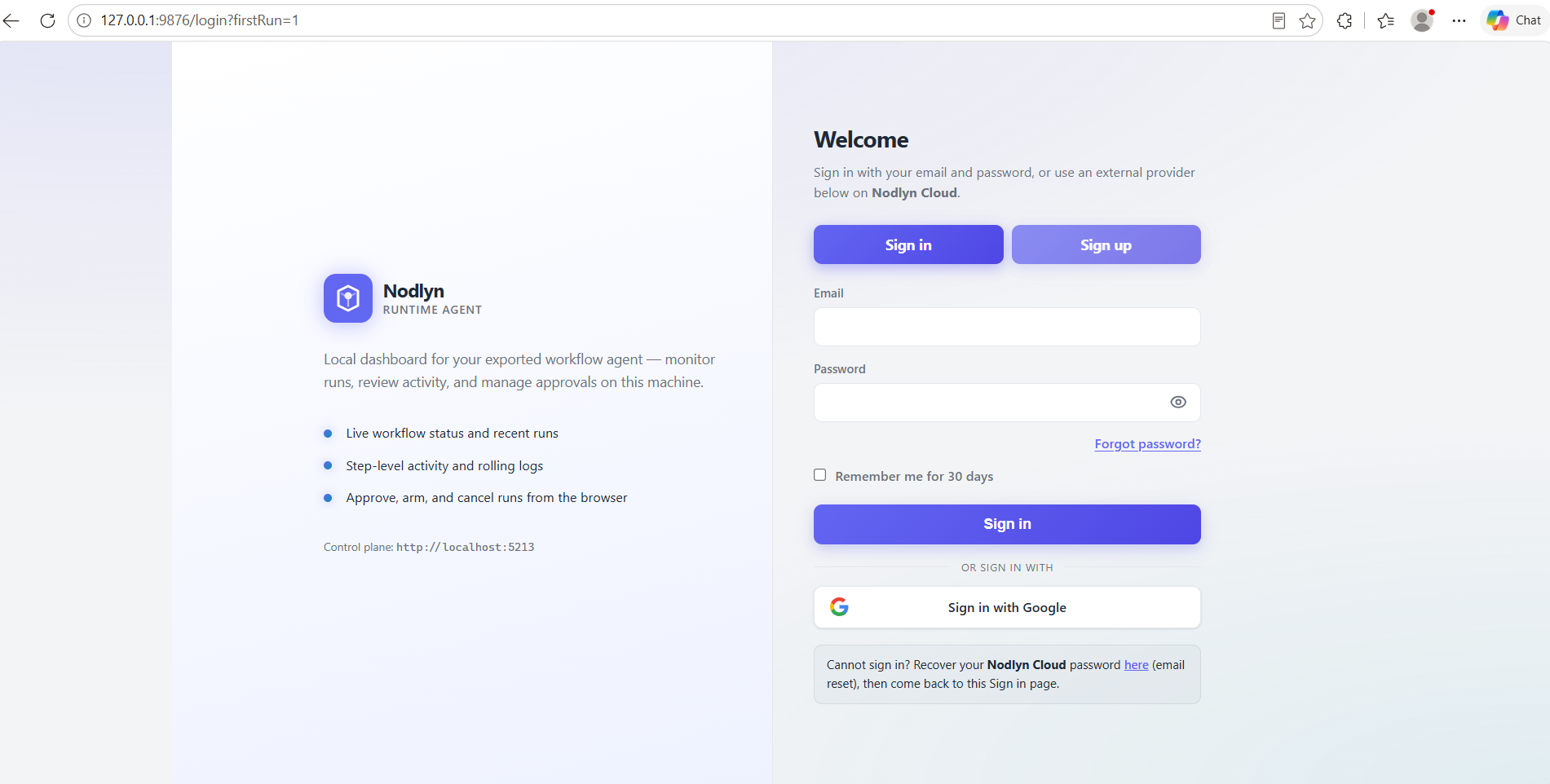
Task: Switch to the Sign up tab
Action: click(1106, 244)
